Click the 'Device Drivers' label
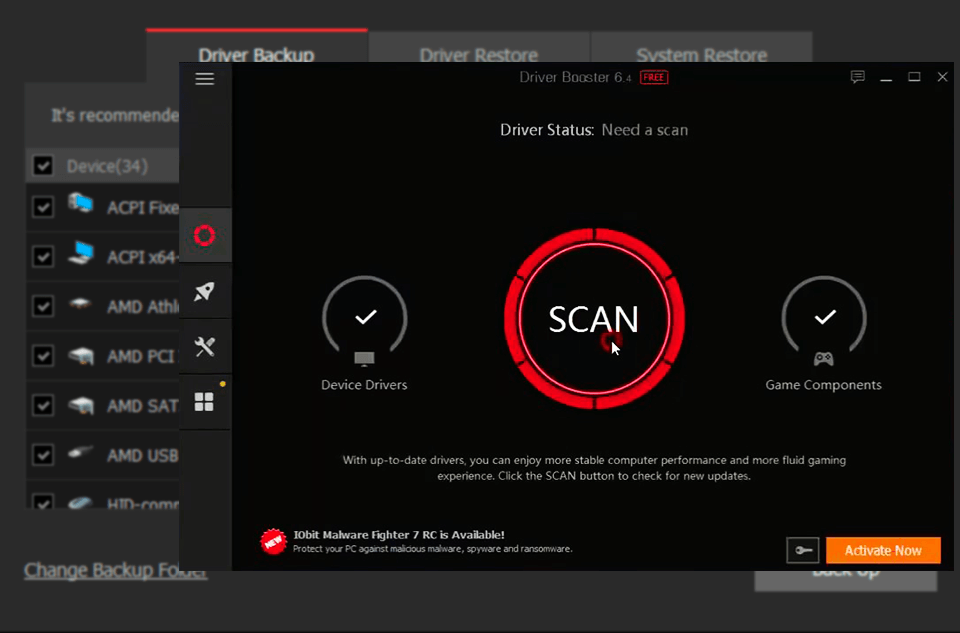960x633 pixels. 364,384
